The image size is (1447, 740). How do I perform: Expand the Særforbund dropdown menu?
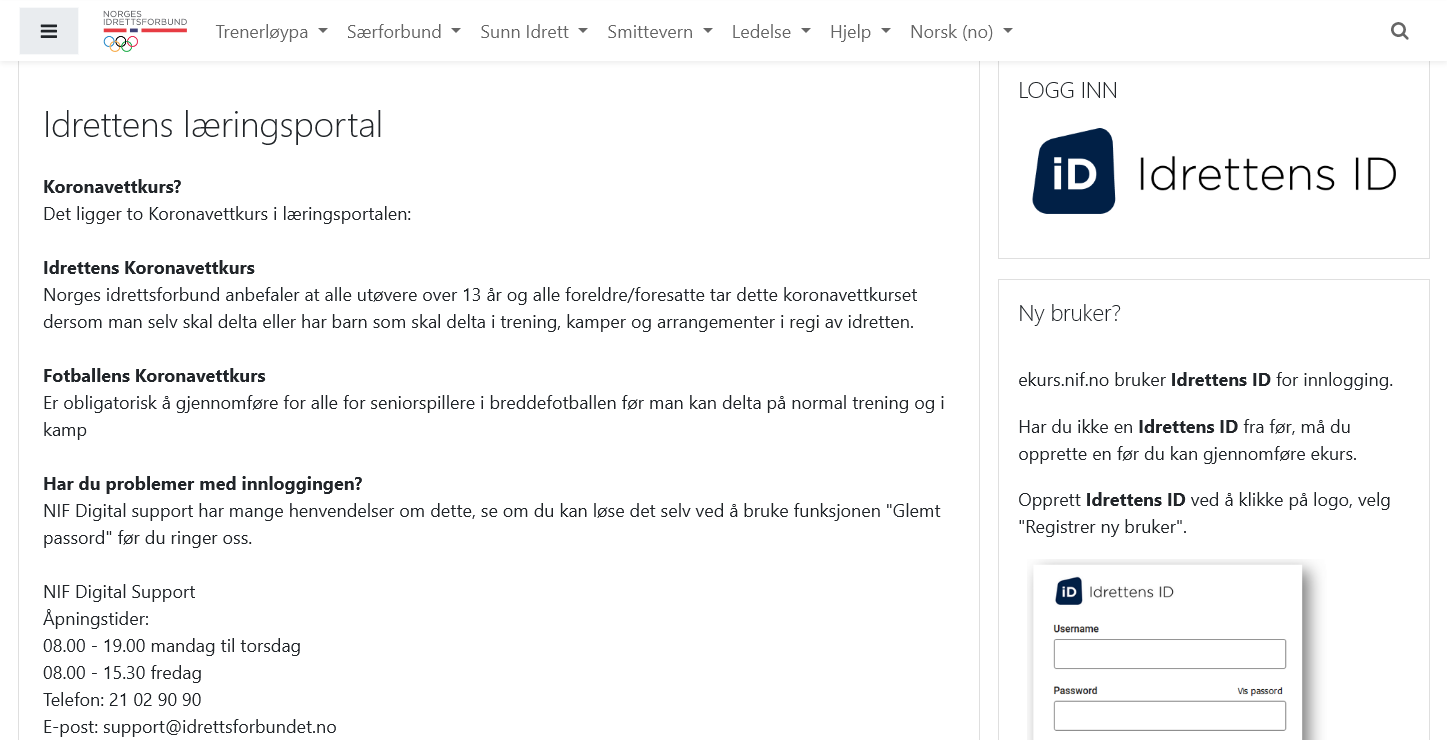pyautogui.click(x=404, y=32)
